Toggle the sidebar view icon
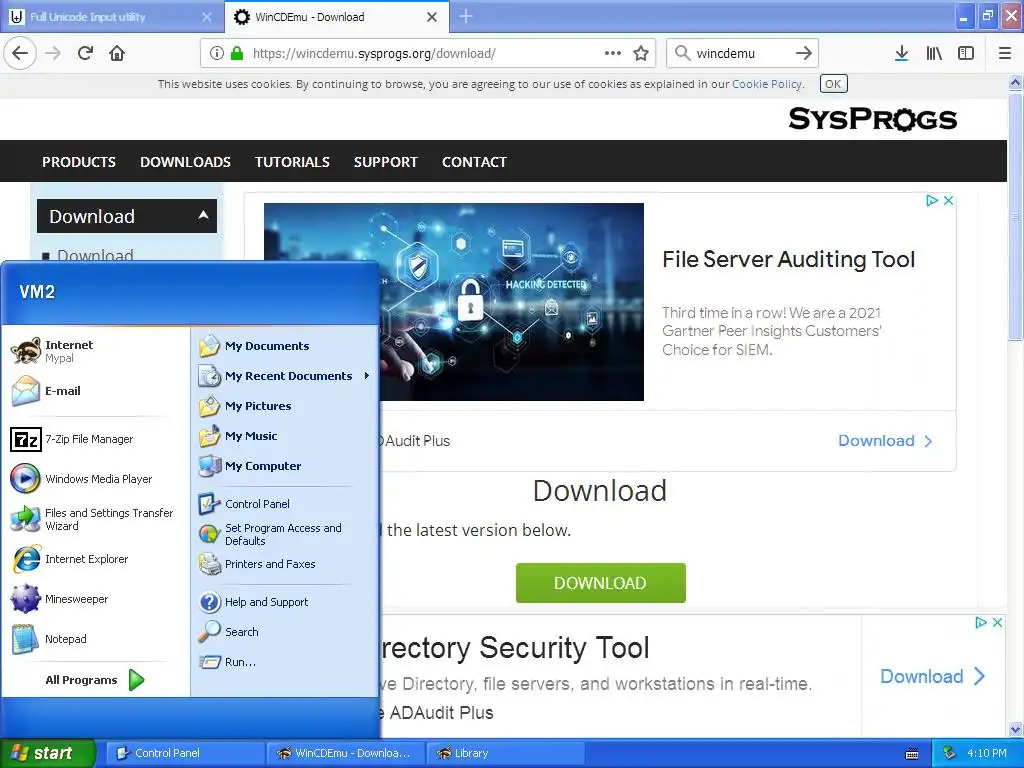Image resolution: width=1024 pixels, height=768 pixels. click(966, 53)
